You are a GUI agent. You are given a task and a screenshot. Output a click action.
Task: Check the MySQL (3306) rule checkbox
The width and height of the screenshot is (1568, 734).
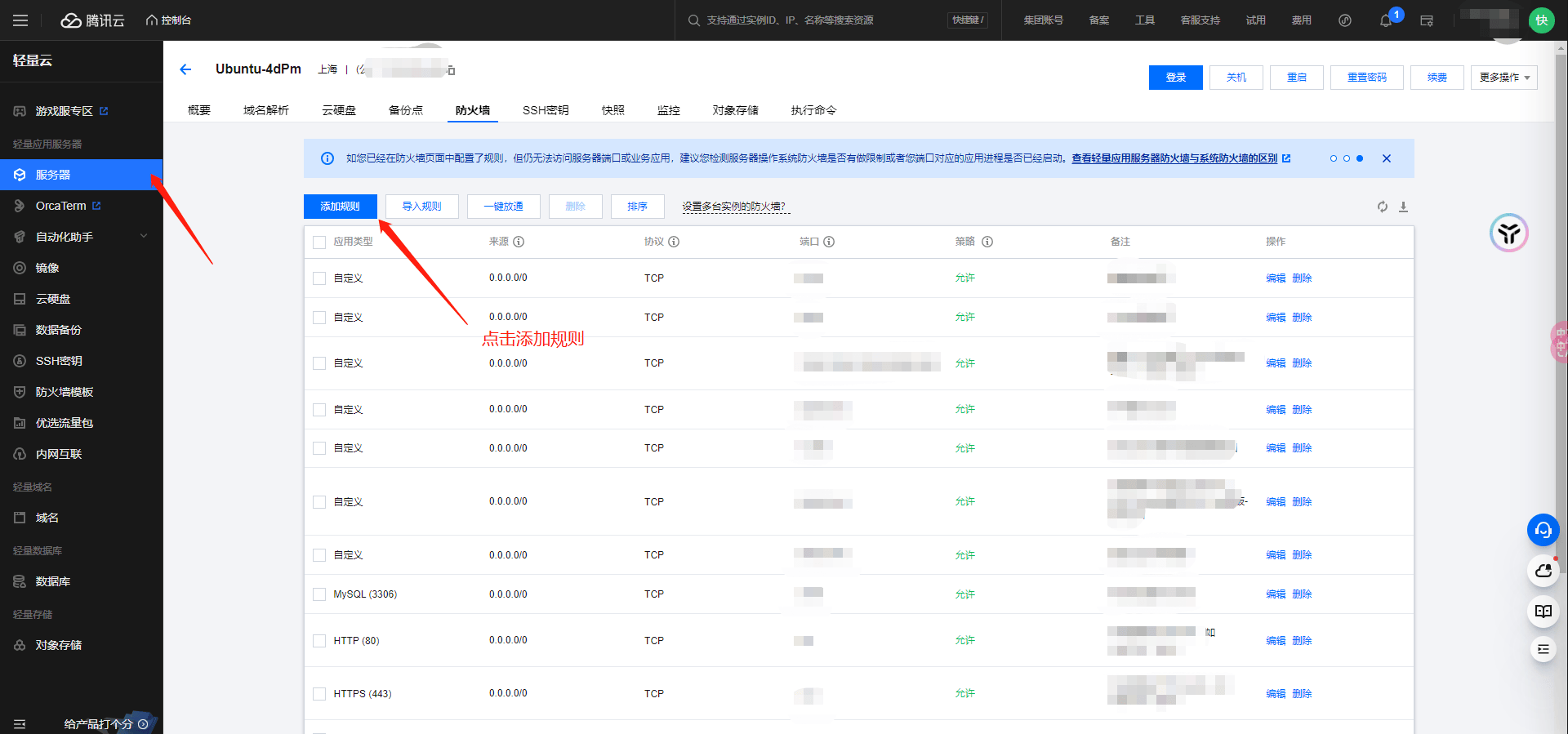pyautogui.click(x=319, y=594)
